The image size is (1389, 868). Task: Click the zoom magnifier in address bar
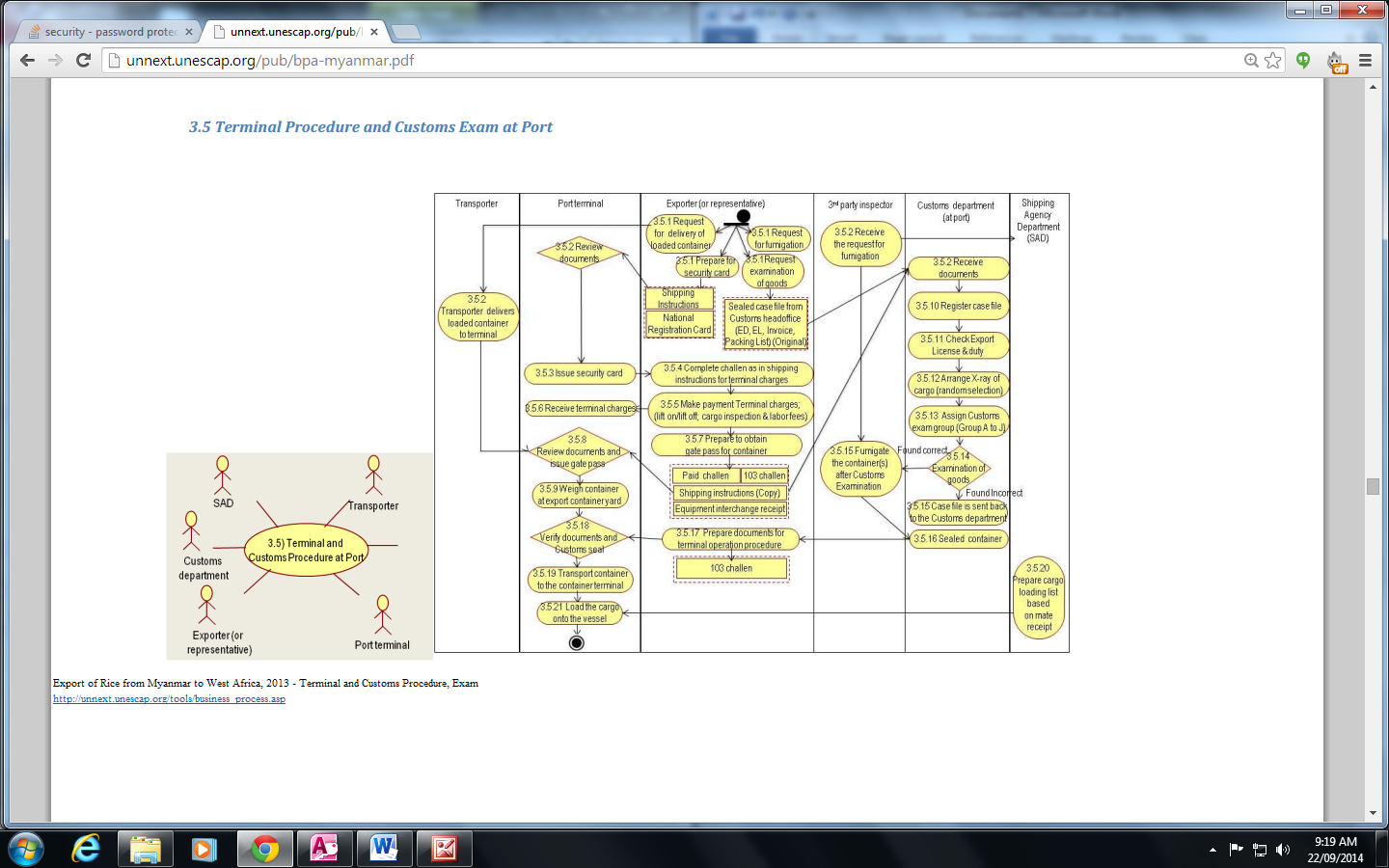(x=1251, y=60)
